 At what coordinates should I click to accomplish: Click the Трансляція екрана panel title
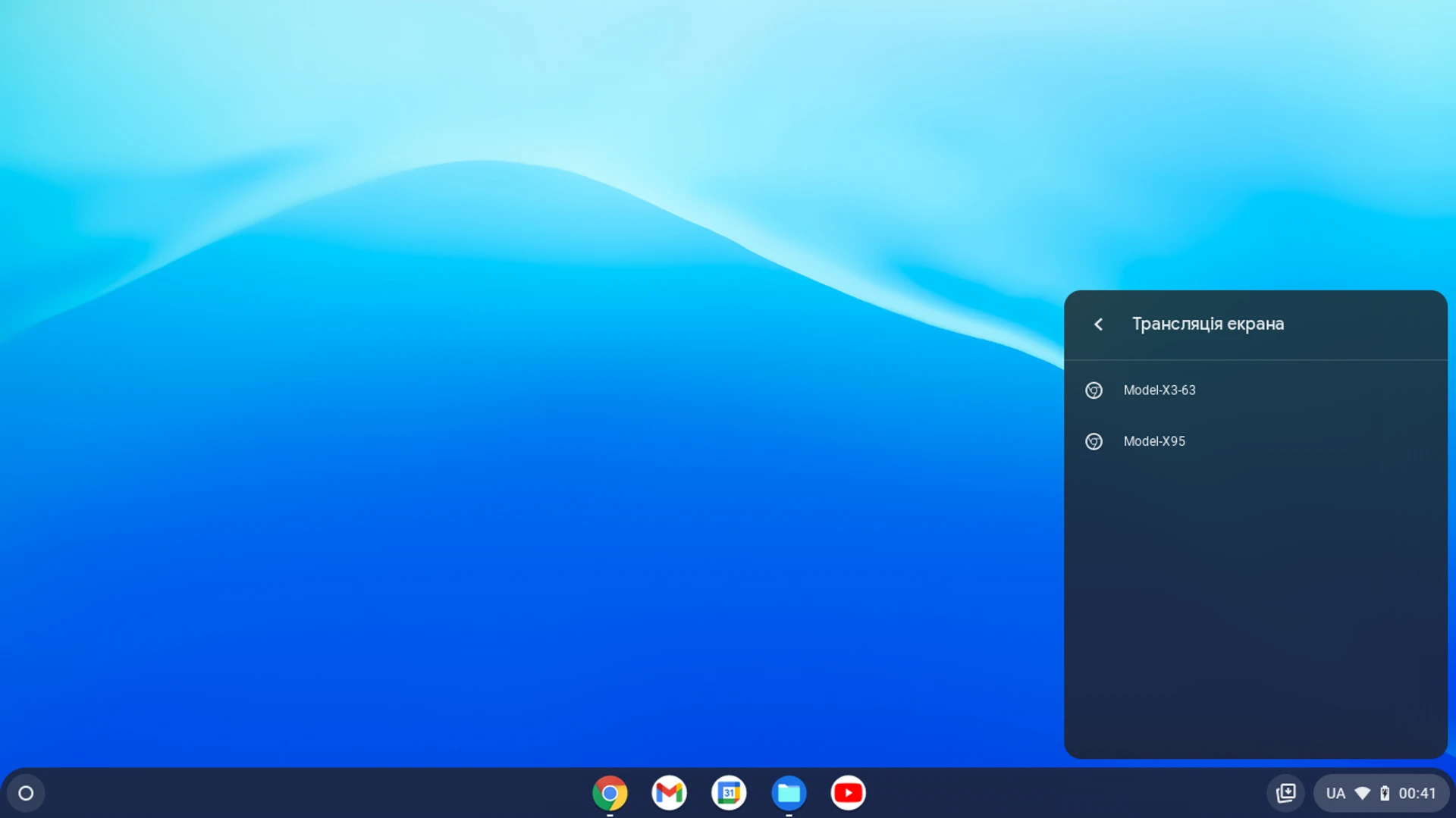(1208, 324)
